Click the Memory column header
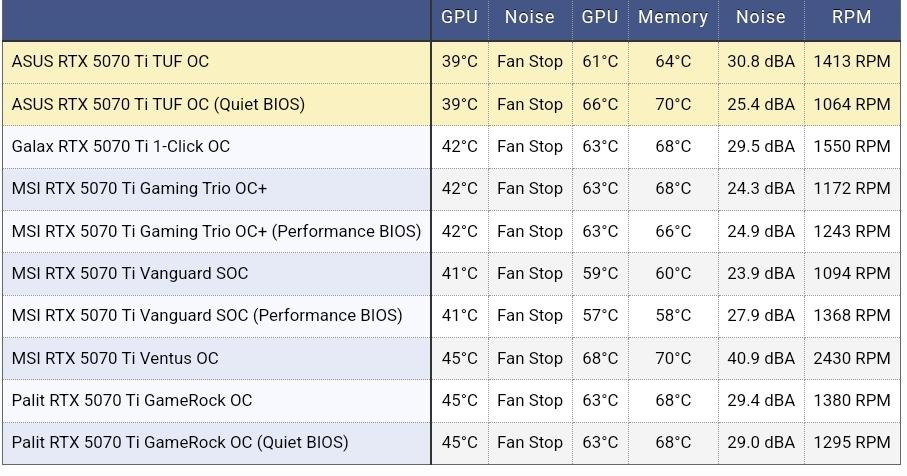Screen dimensions: 907x476 coord(672,17)
